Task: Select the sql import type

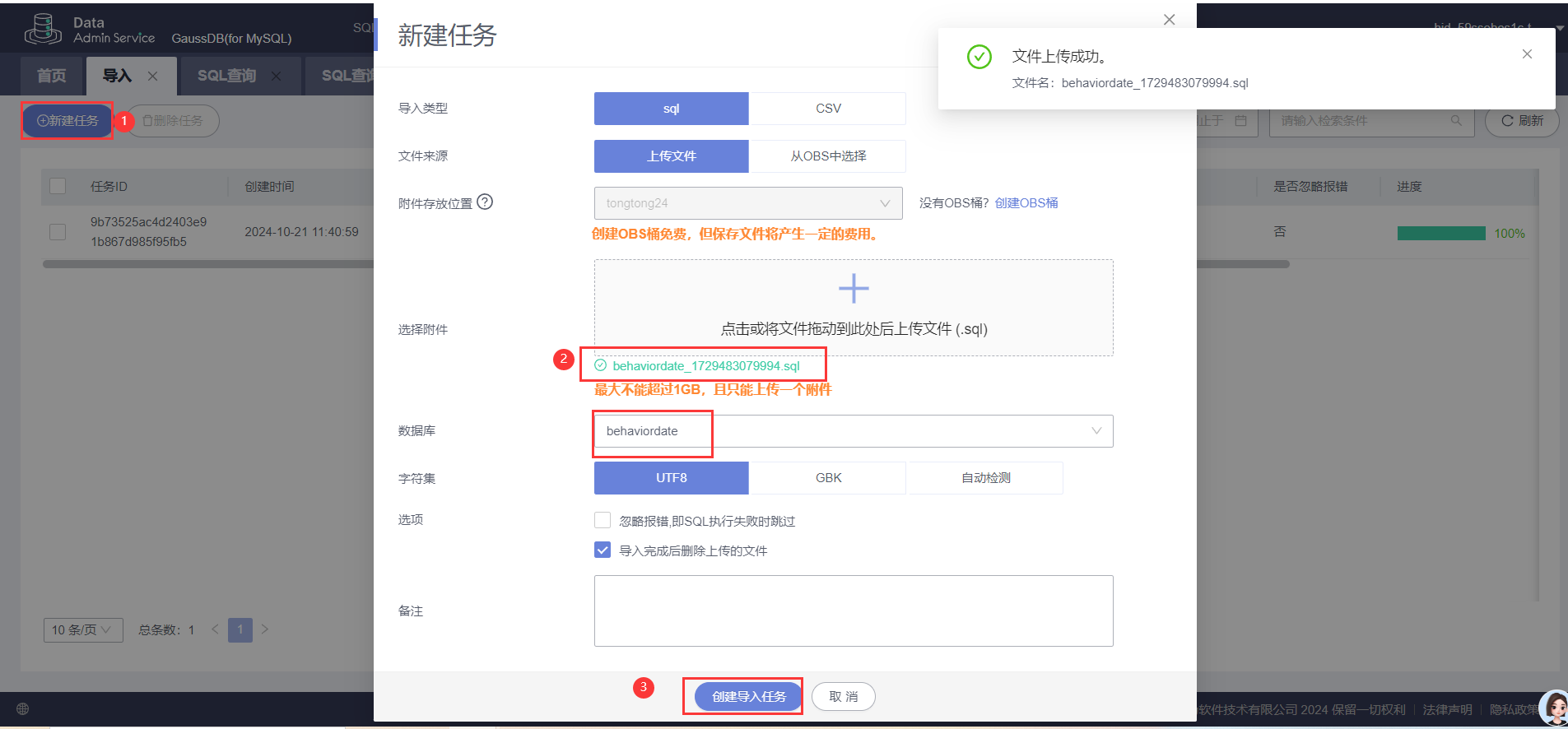Action: 672,109
